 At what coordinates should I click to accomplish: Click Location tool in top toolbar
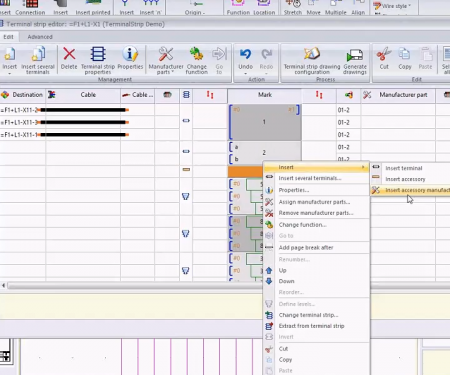[x=264, y=7]
